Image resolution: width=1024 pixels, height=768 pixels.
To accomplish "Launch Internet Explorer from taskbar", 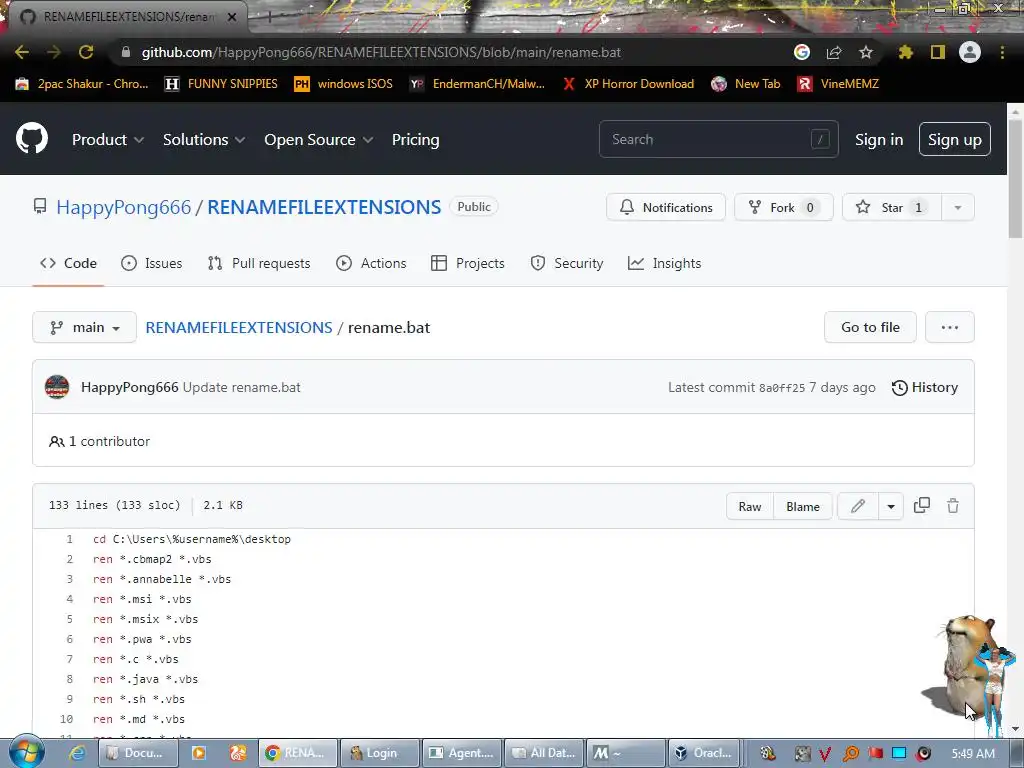I will [x=77, y=753].
